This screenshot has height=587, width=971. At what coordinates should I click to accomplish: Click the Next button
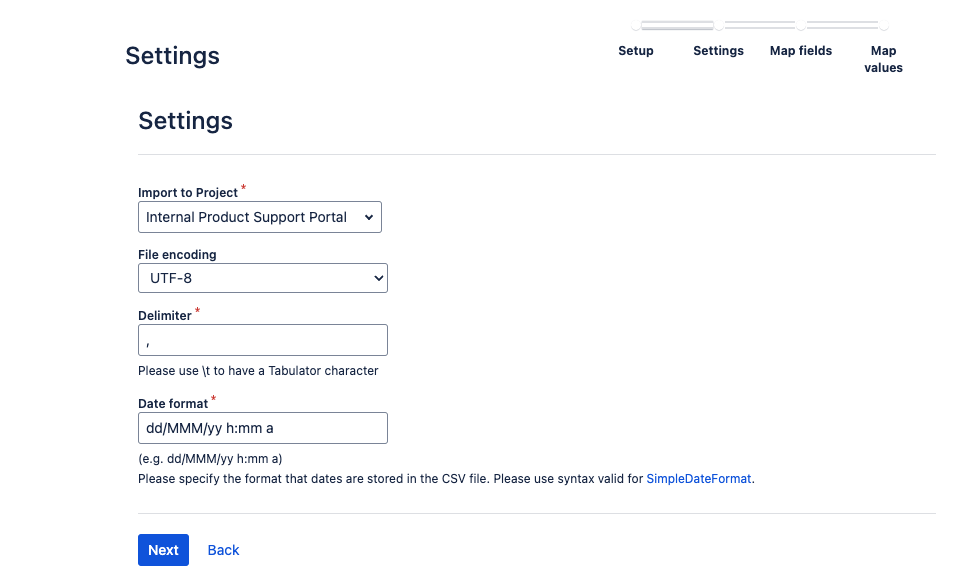tap(163, 549)
